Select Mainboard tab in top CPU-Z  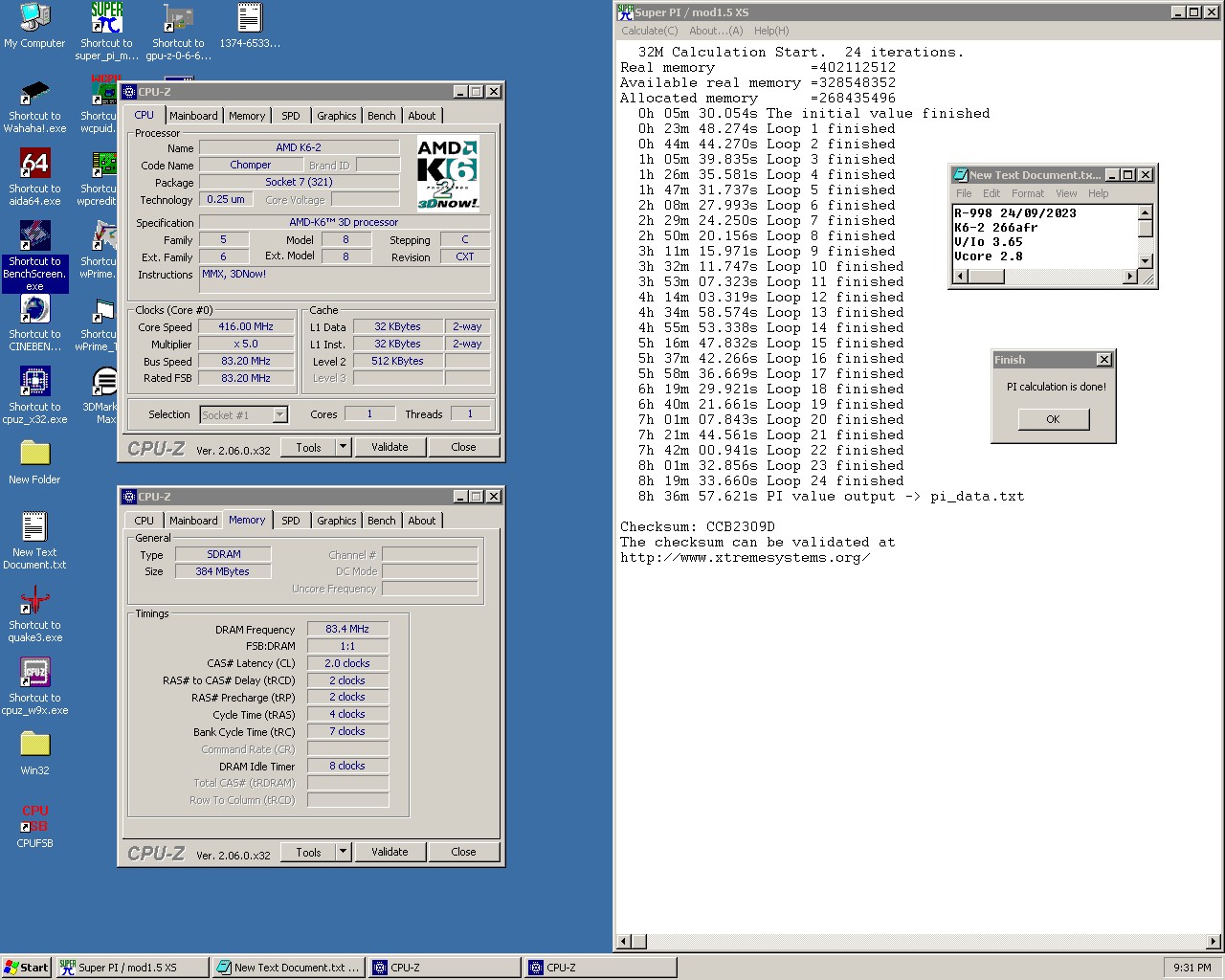pos(193,116)
